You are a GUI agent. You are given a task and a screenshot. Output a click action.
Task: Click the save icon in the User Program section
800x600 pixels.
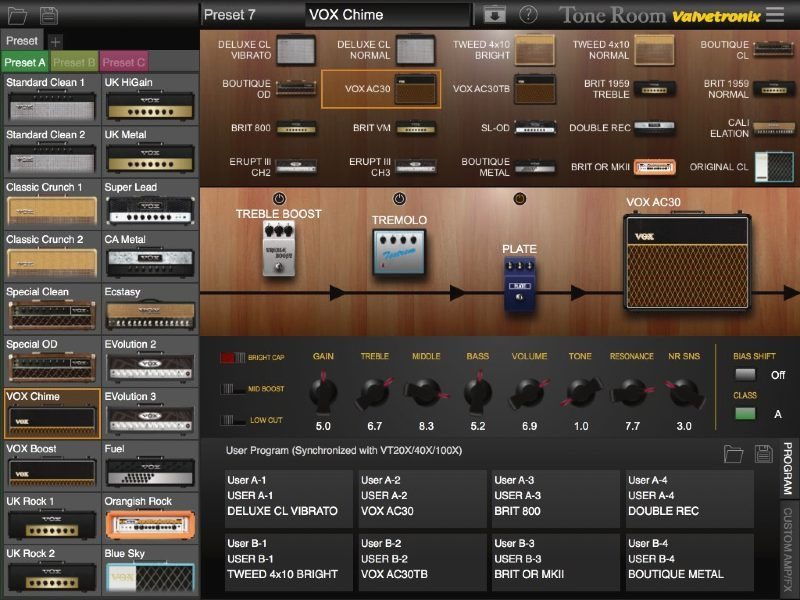tap(764, 453)
